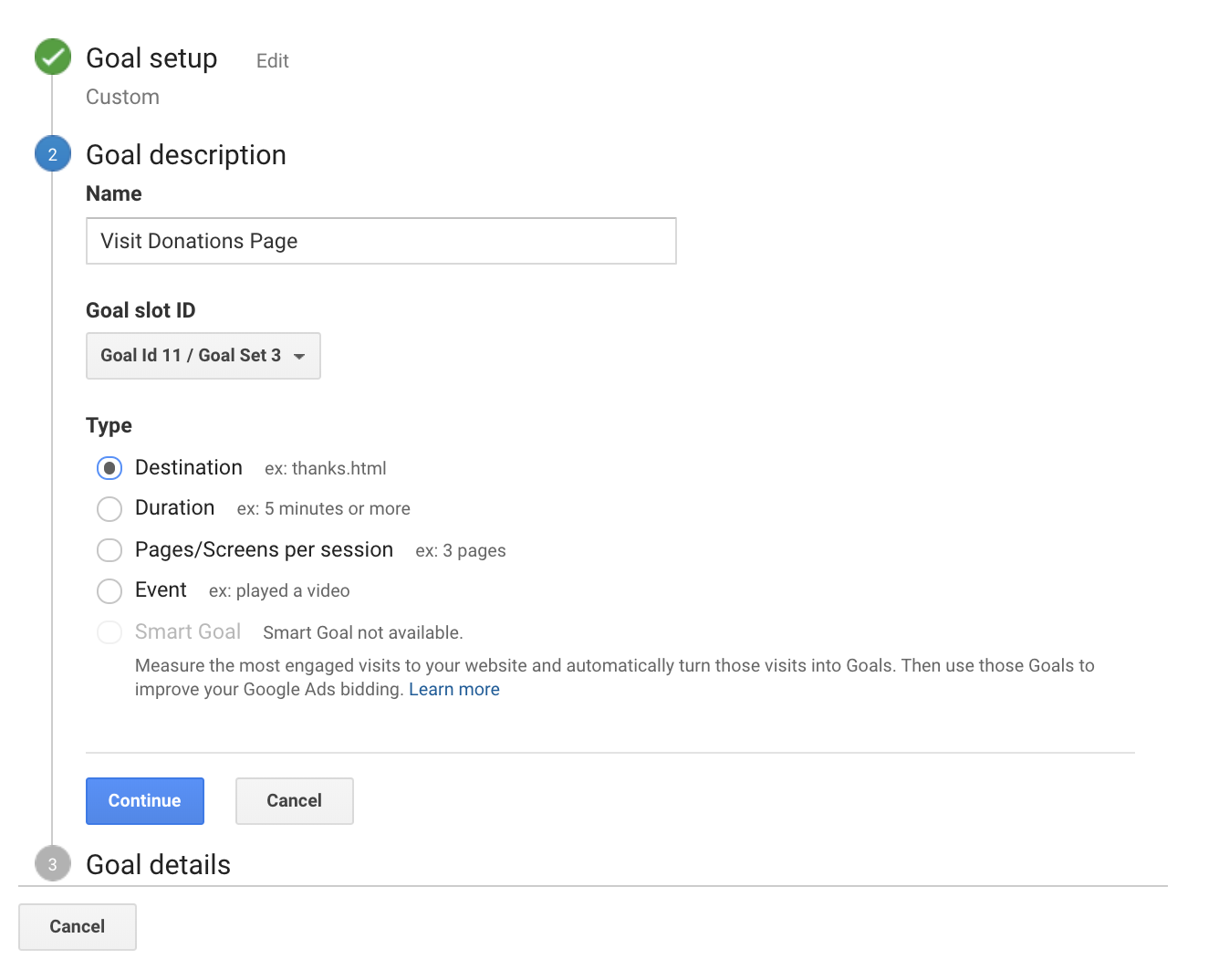Viewport: 1219px width, 980px height.
Task: Click the 'ex: thanks.html' example text
Action: click(326, 468)
